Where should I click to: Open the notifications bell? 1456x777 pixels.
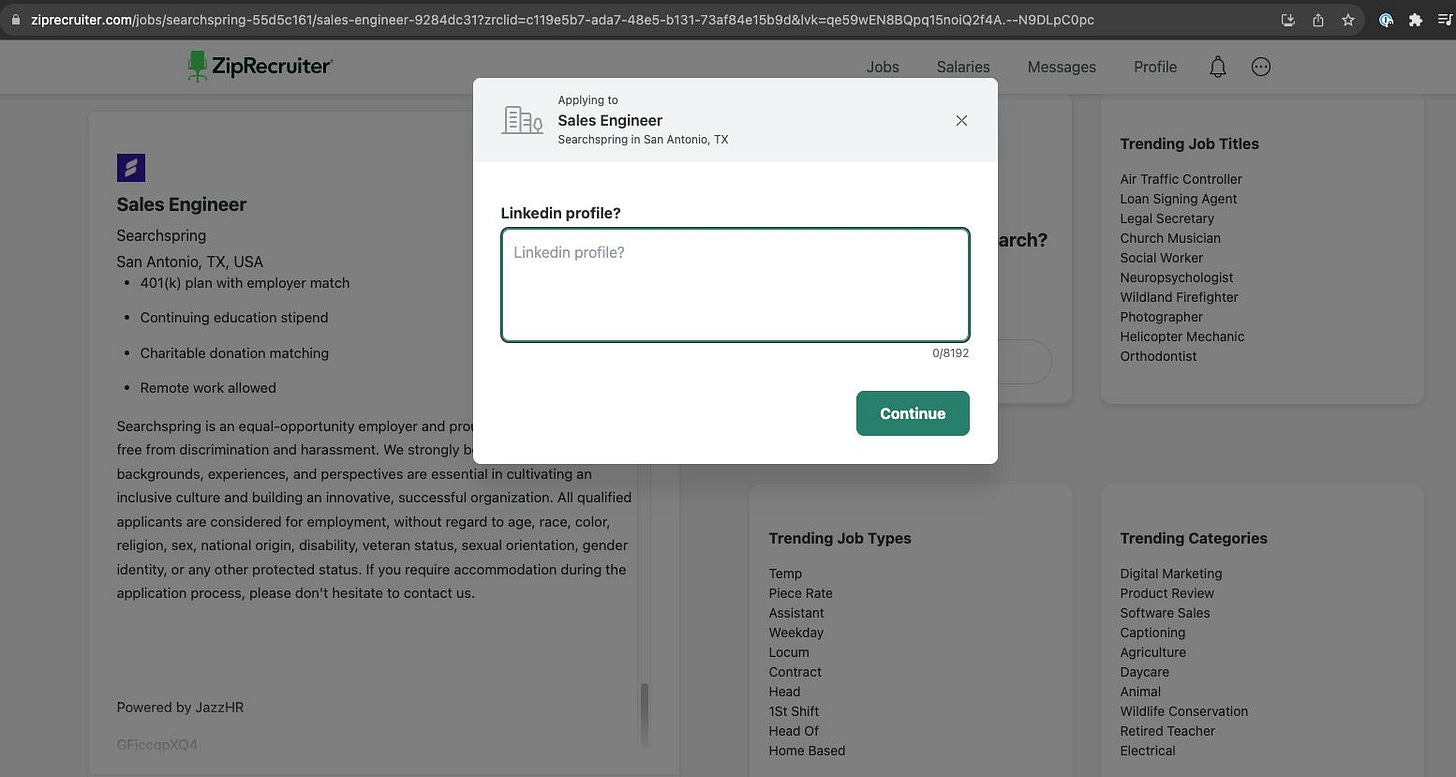point(1217,67)
